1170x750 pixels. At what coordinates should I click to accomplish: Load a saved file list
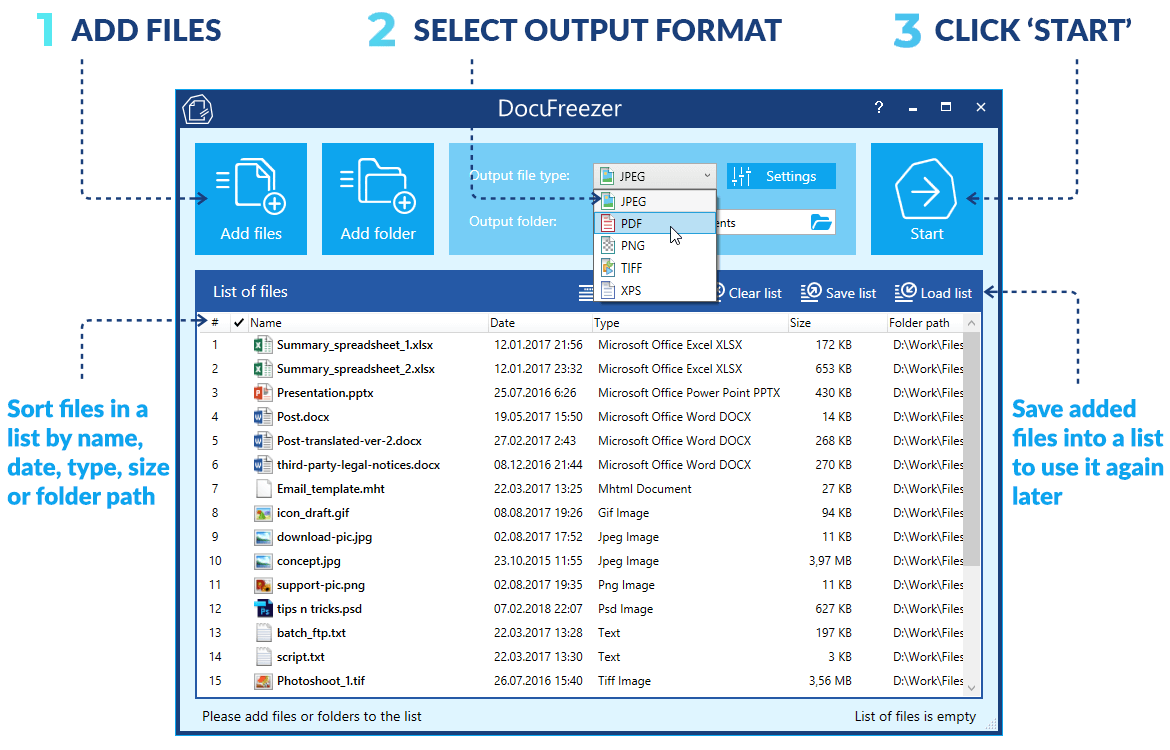[x=933, y=293]
